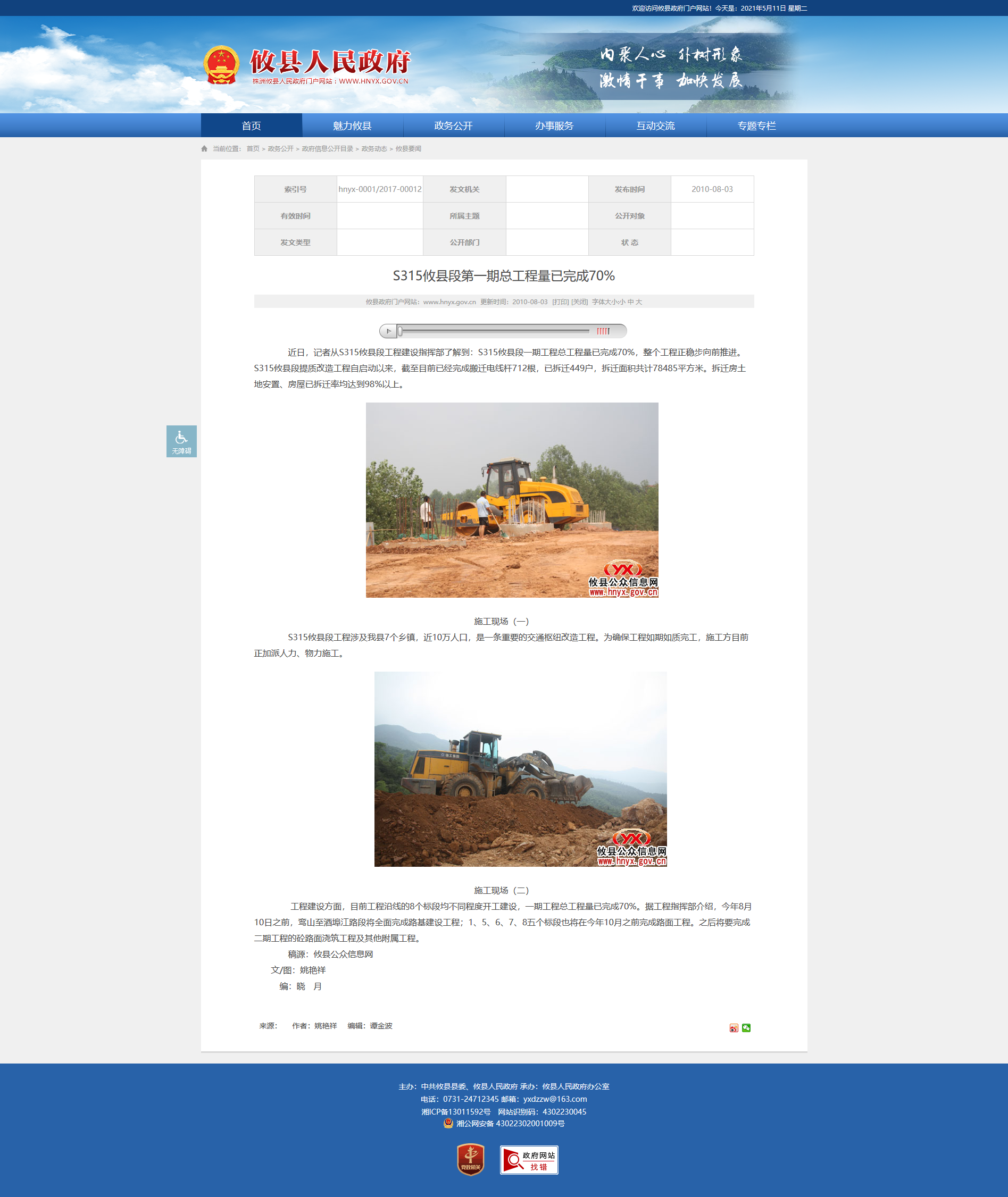Image resolution: width=1008 pixels, height=1197 pixels.
Task: Click the audio player progress track
Action: 495,331
